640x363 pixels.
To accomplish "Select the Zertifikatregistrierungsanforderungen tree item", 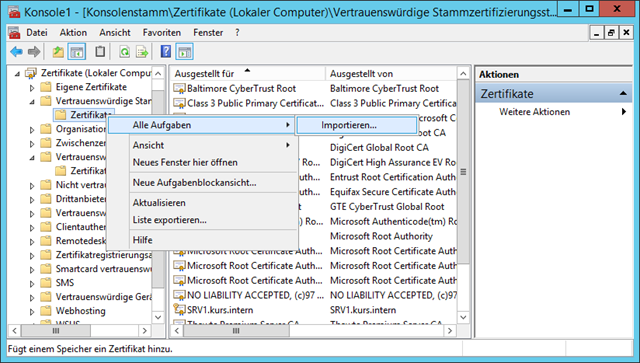I will [104, 255].
